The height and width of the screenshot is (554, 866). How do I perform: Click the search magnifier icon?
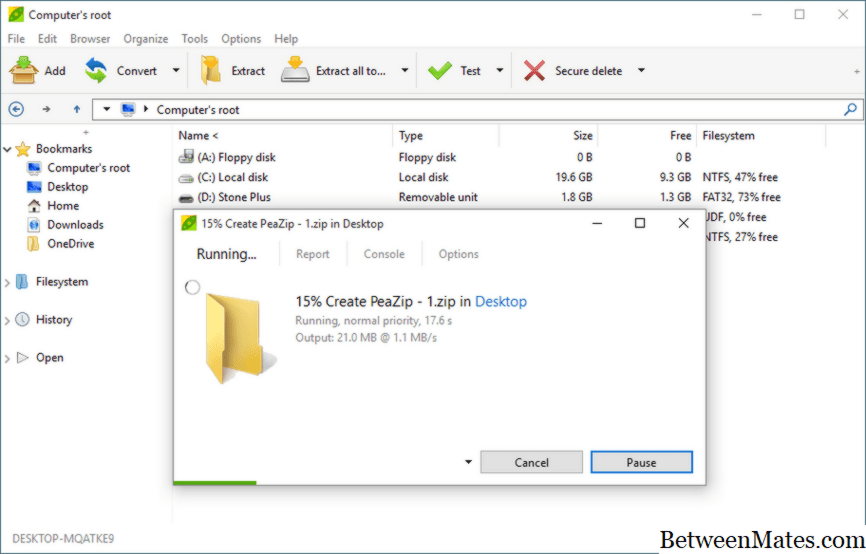851,109
